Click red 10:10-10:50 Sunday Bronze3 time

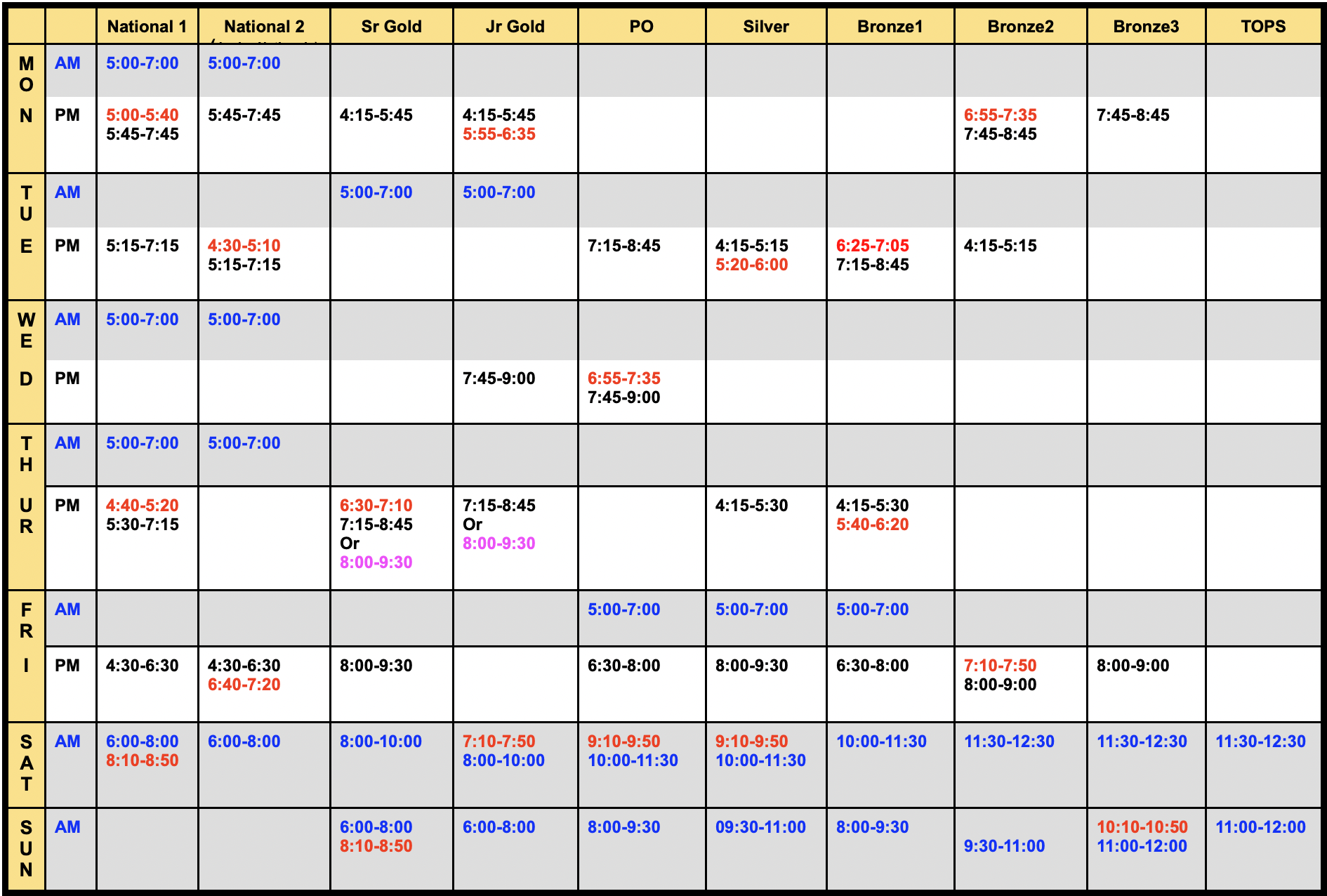pyautogui.click(x=1142, y=827)
